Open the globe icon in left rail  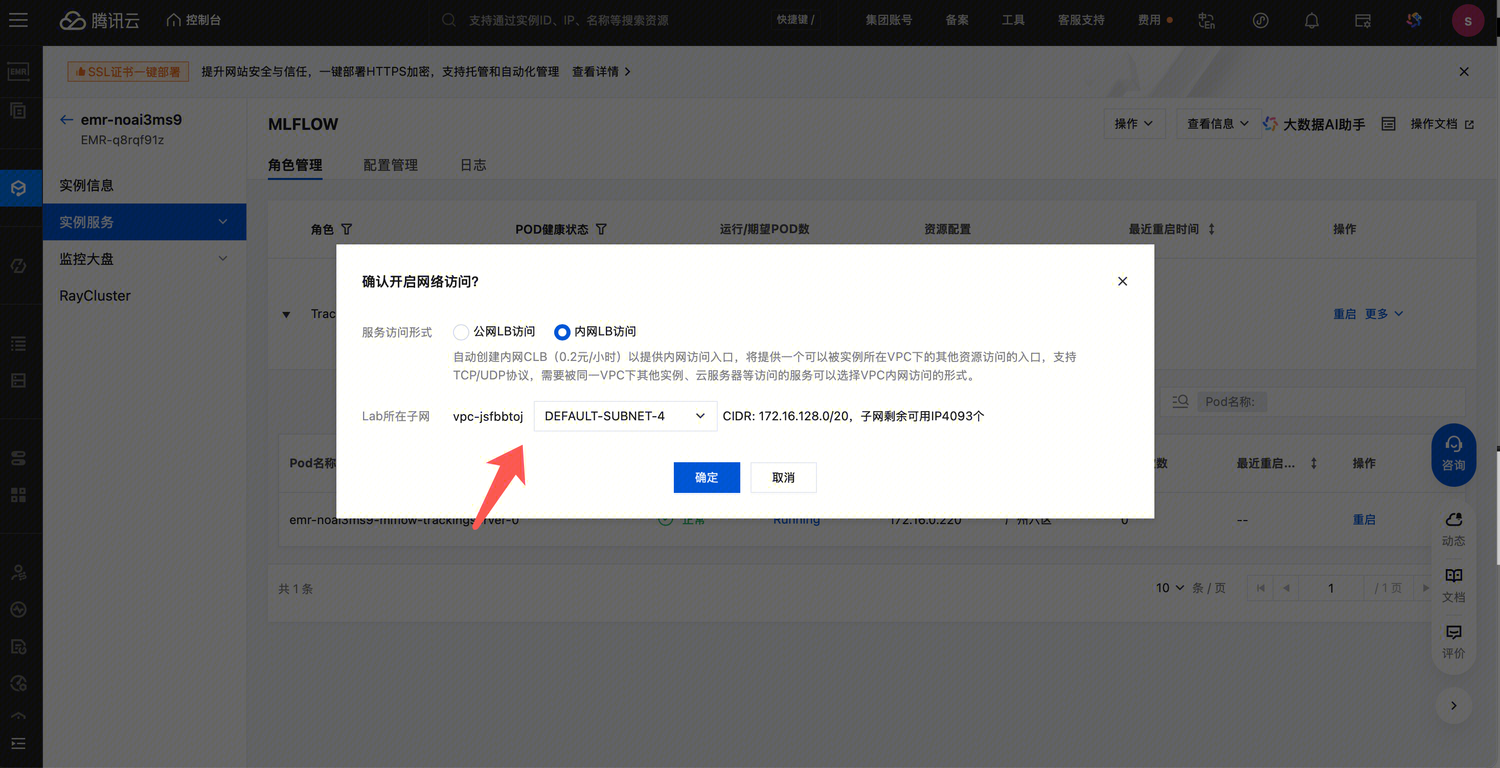[x=18, y=684]
